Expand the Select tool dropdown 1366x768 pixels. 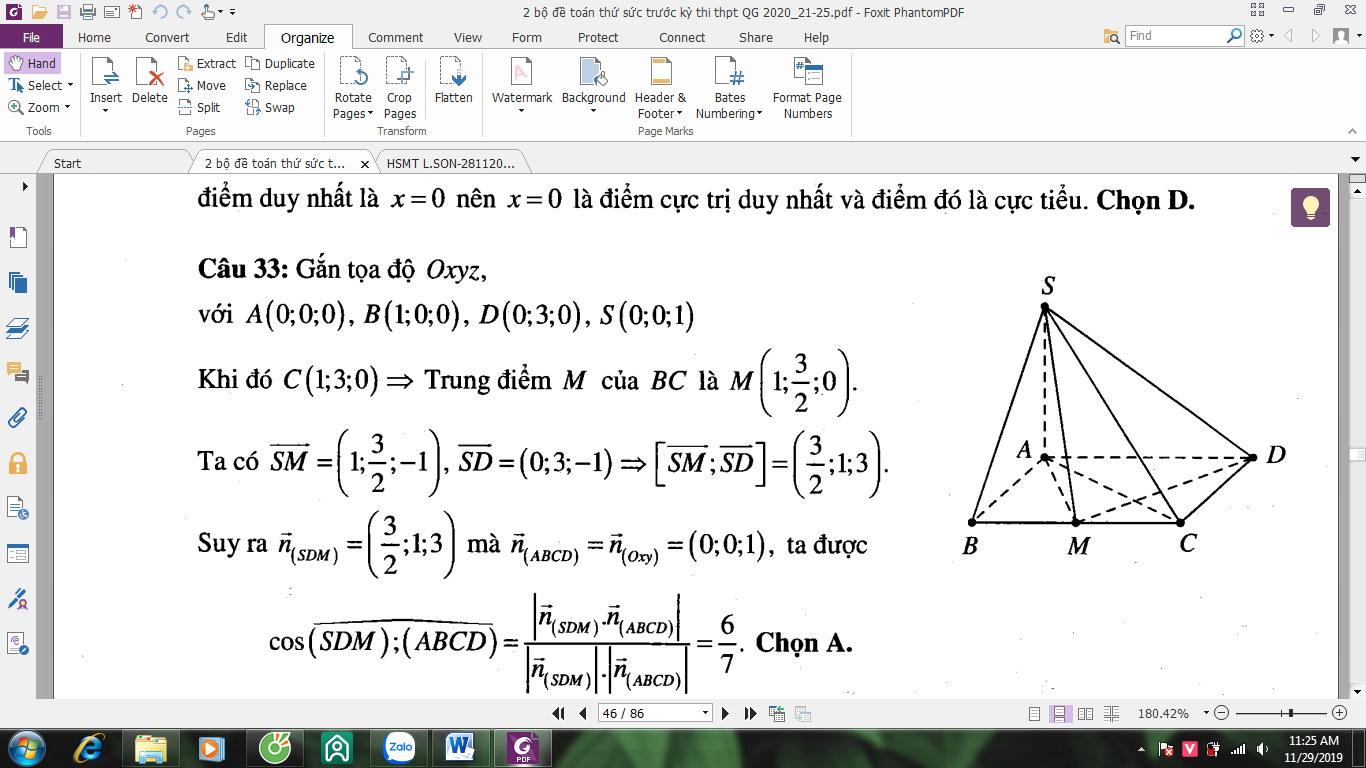[70, 86]
